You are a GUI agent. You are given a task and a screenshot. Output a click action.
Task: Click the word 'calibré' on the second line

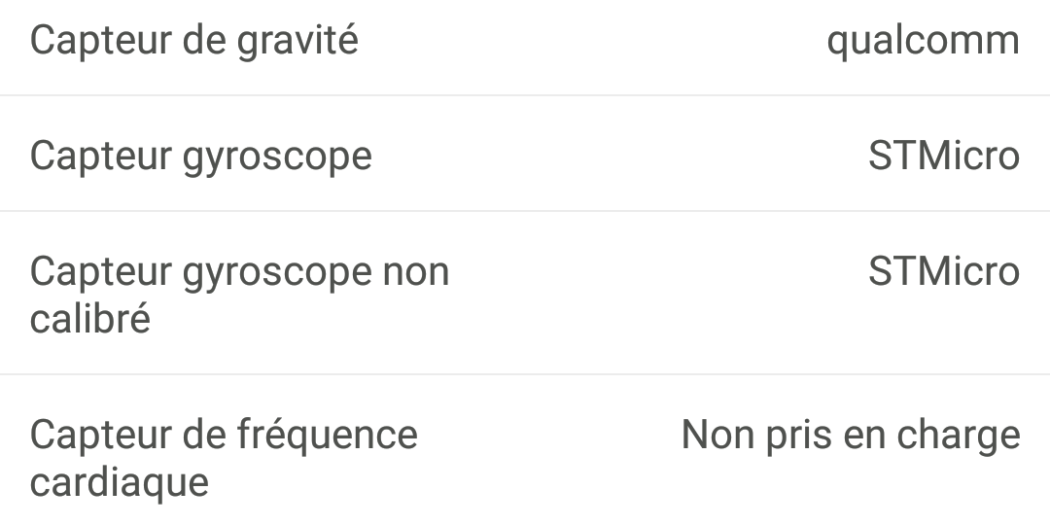coord(91,320)
